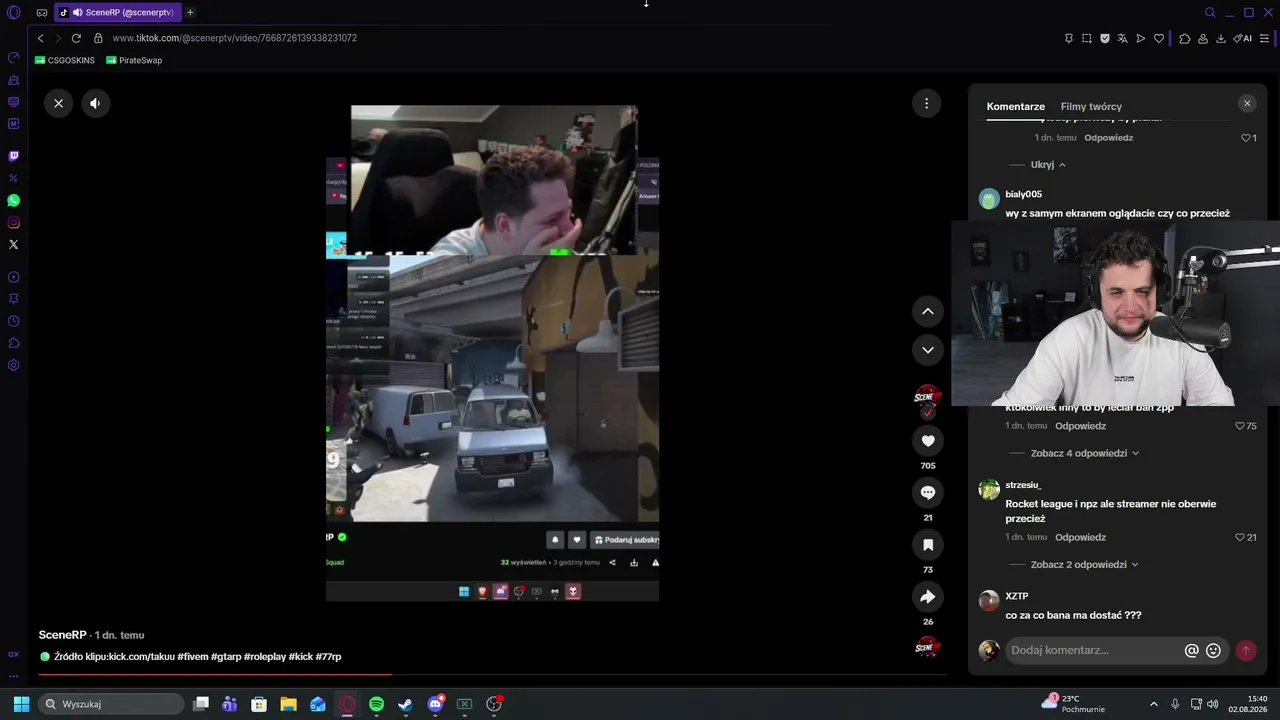Viewport: 1280px width, 720px height.
Task: Click the translate page icon
Action: pyautogui.click(x=1123, y=38)
